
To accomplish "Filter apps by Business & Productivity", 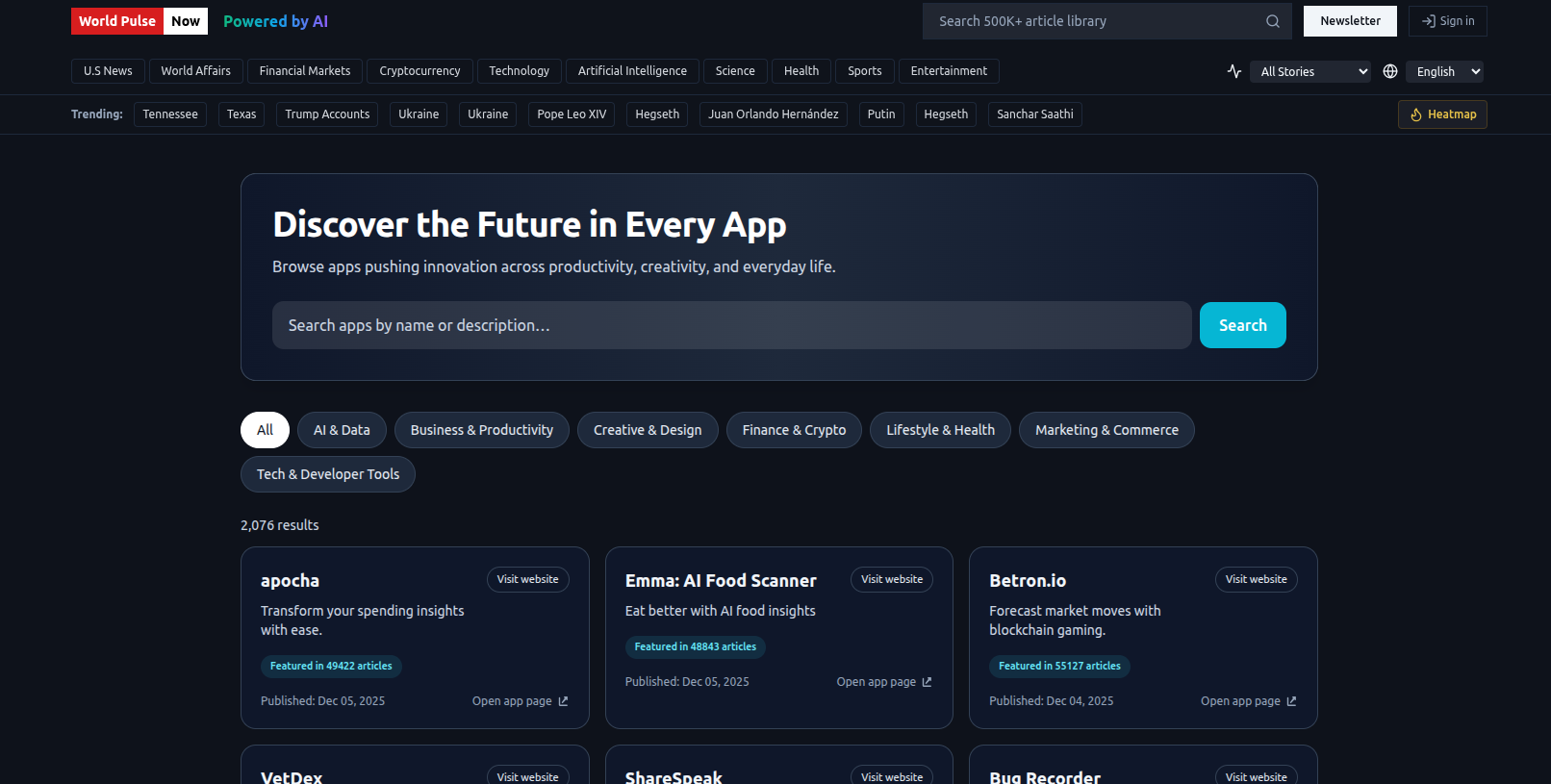I will pos(482,430).
